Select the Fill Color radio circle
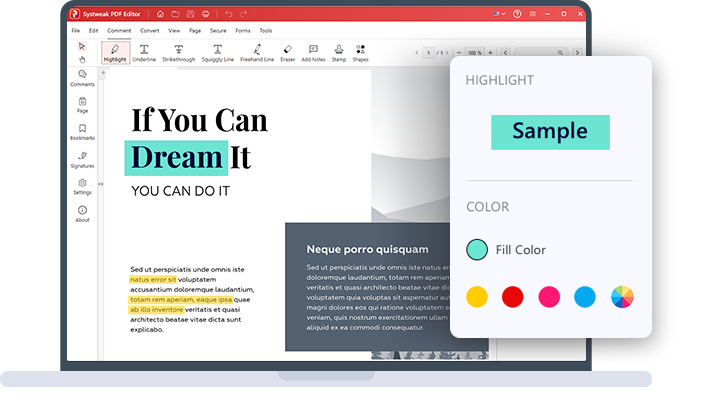The image size is (711, 404). click(x=477, y=249)
